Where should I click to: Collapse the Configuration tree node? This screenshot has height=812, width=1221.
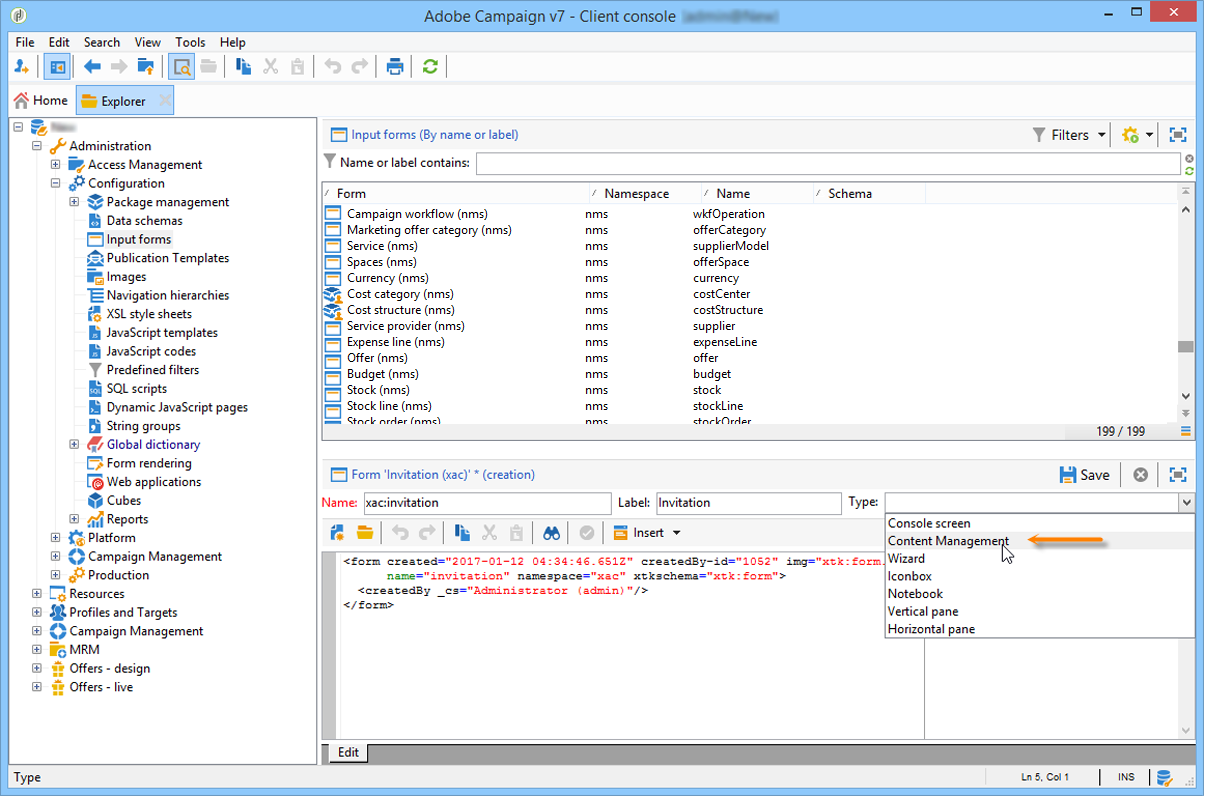(56, 183)
